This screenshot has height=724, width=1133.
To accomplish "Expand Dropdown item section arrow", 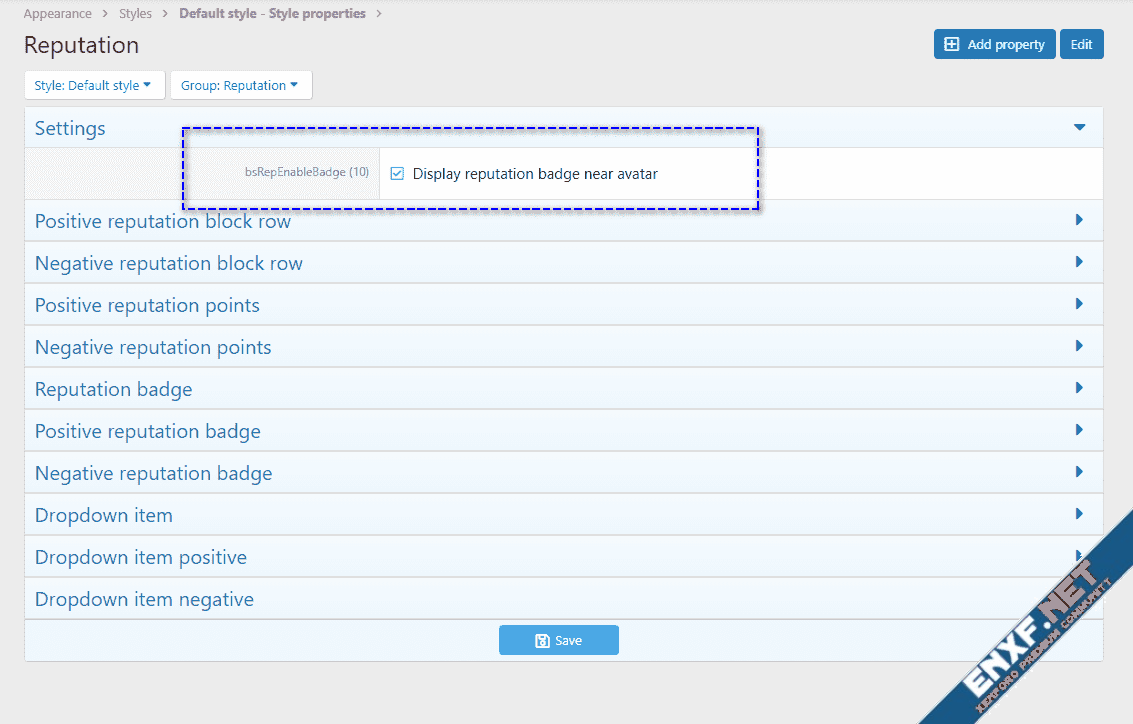I will [1079, 513].
